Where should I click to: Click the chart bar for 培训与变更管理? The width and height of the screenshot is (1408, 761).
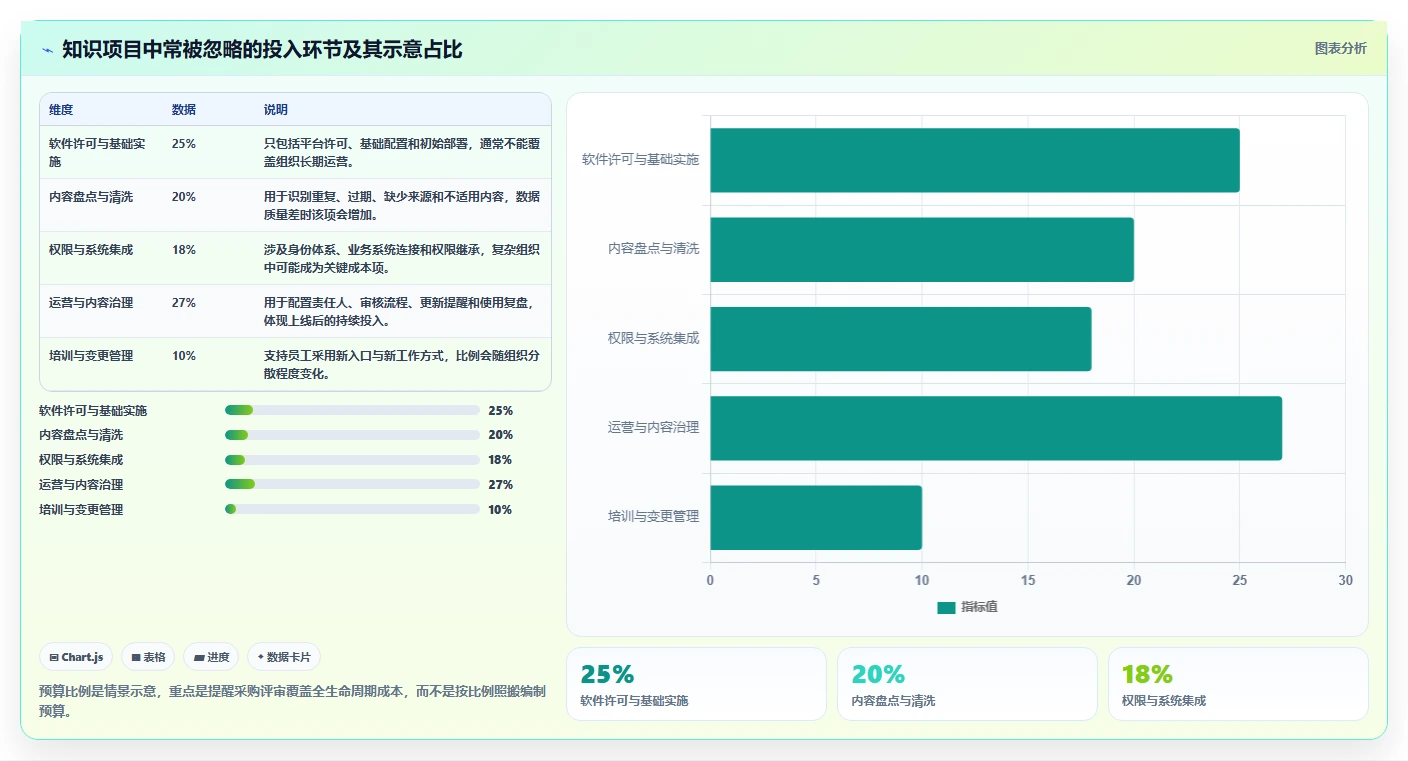(816, 517)
